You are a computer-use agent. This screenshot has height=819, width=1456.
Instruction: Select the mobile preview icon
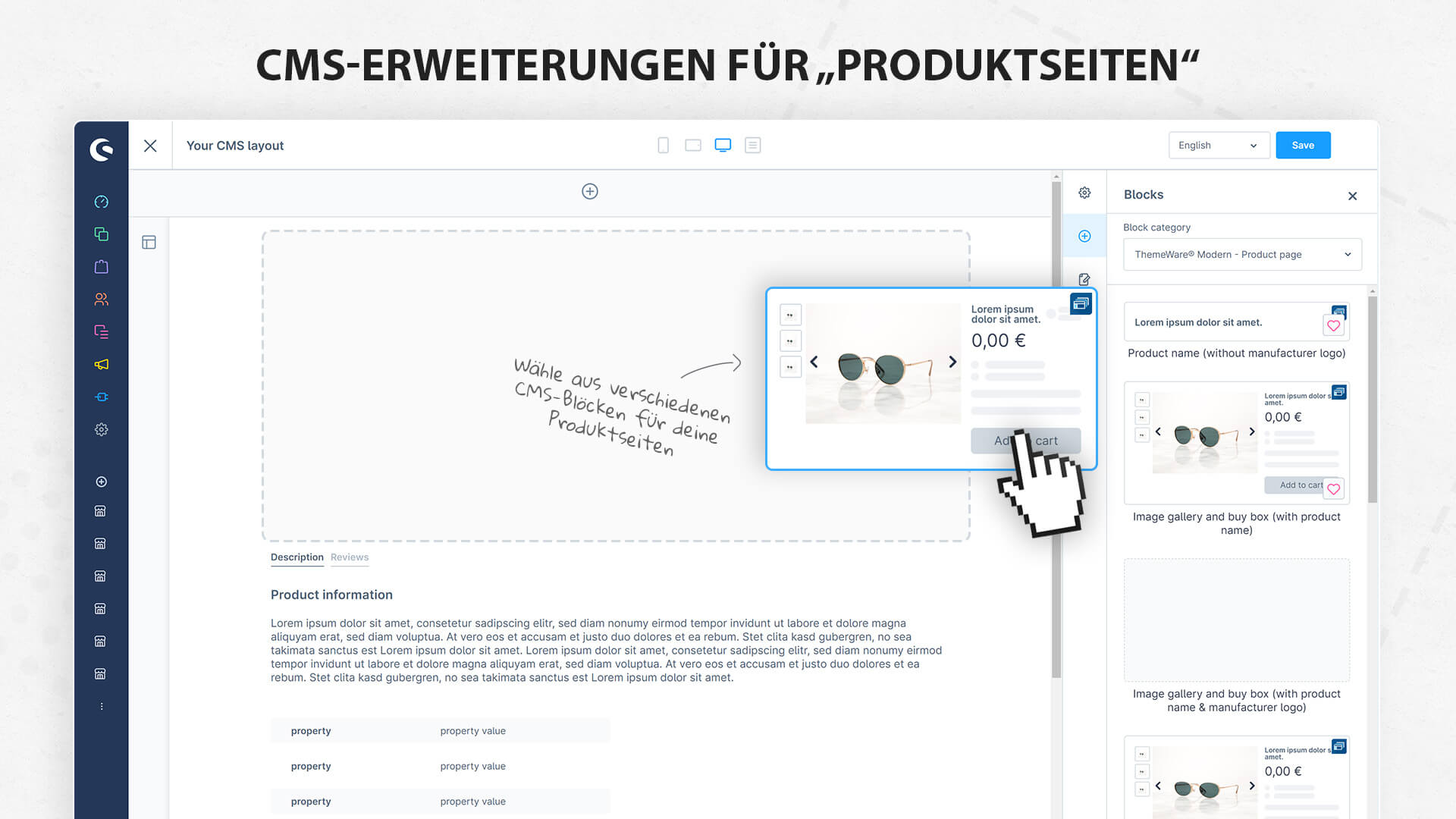coord(663,145)
